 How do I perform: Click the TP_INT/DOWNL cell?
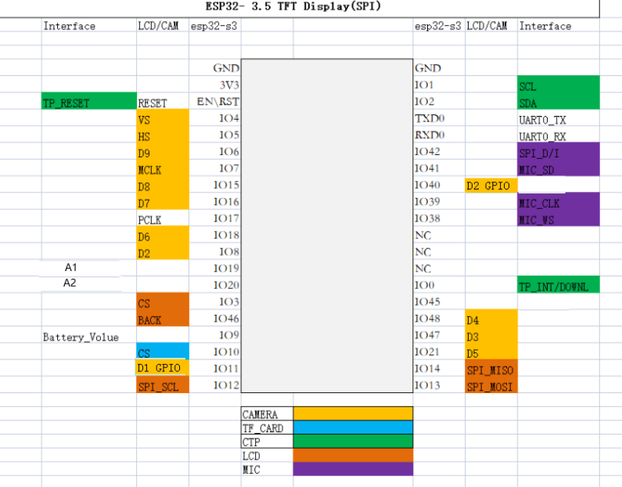click(558, 286)
